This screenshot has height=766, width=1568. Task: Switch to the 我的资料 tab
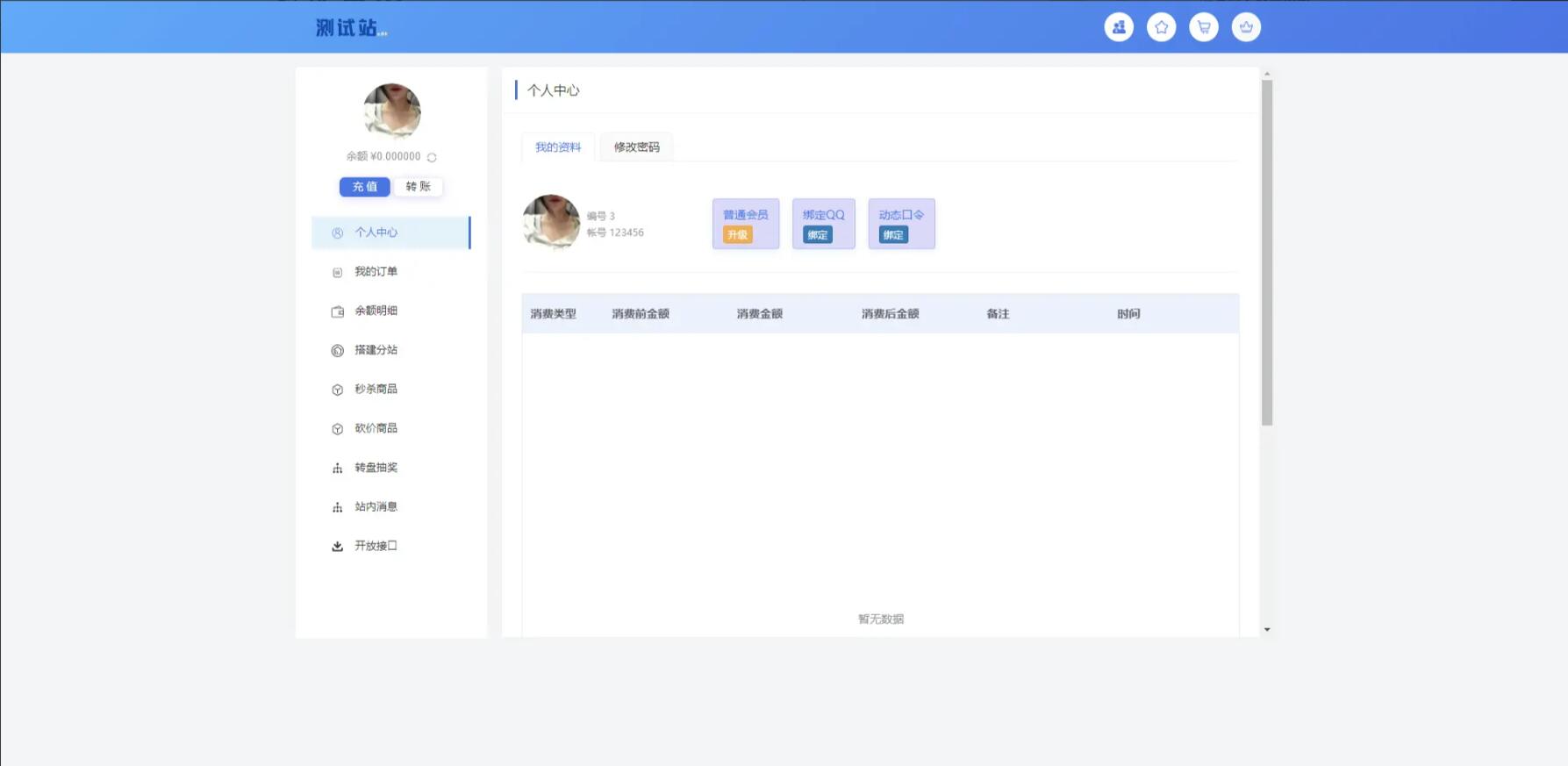pyautogui.click(x=558, y=147)
